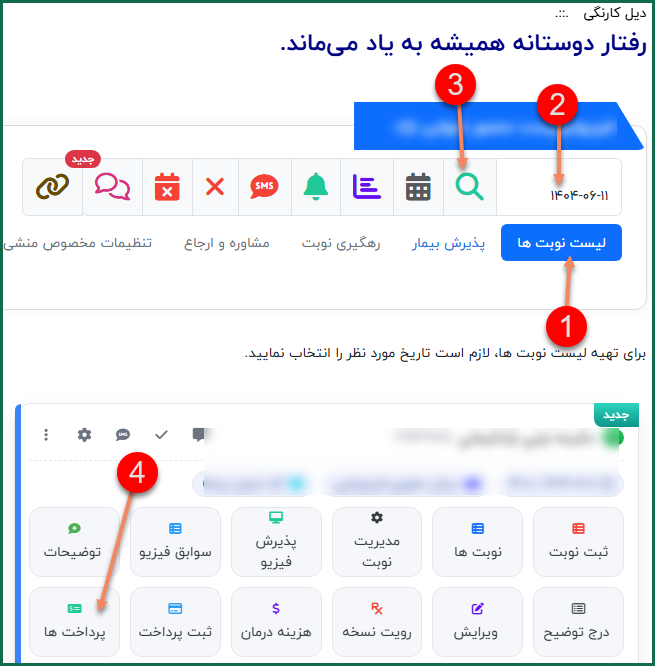The width and height of the screenshot is (655, 666).
Task: Click the red SMS bubble icon
Action: (x=265, y=187)
